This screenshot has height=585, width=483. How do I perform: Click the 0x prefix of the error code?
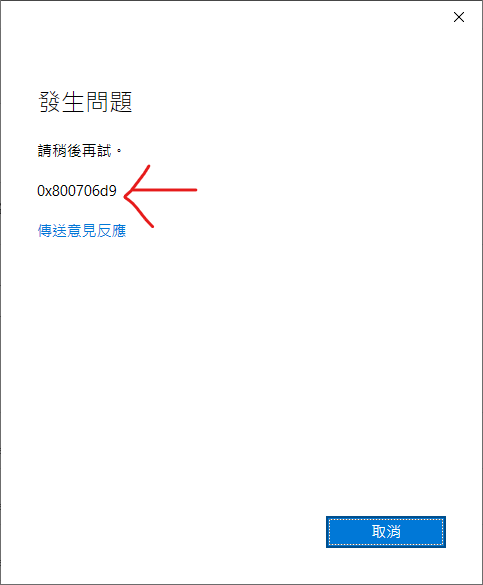pos(44,191)
